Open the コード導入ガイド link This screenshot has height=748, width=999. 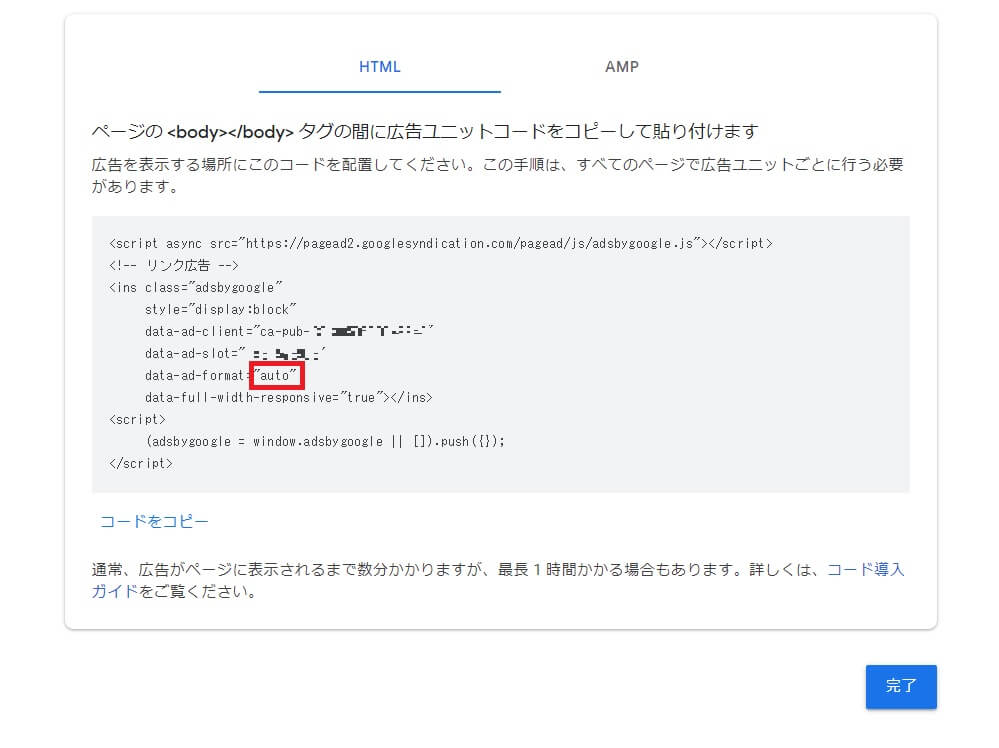[x=865, y=570]
